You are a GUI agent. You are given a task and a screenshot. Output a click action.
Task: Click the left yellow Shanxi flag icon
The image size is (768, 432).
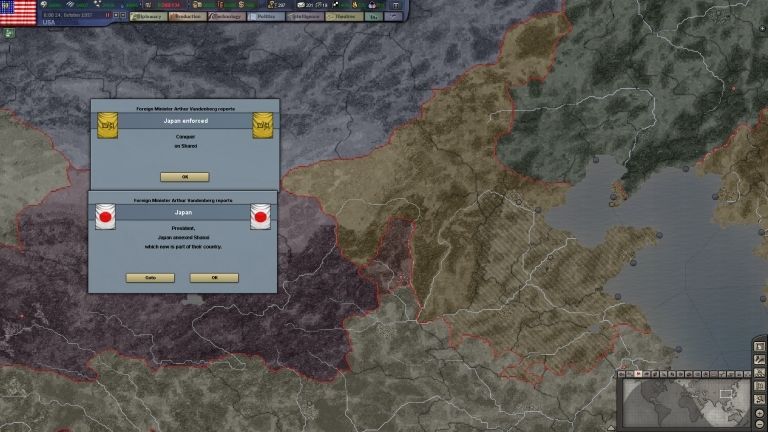click(107, 125)
